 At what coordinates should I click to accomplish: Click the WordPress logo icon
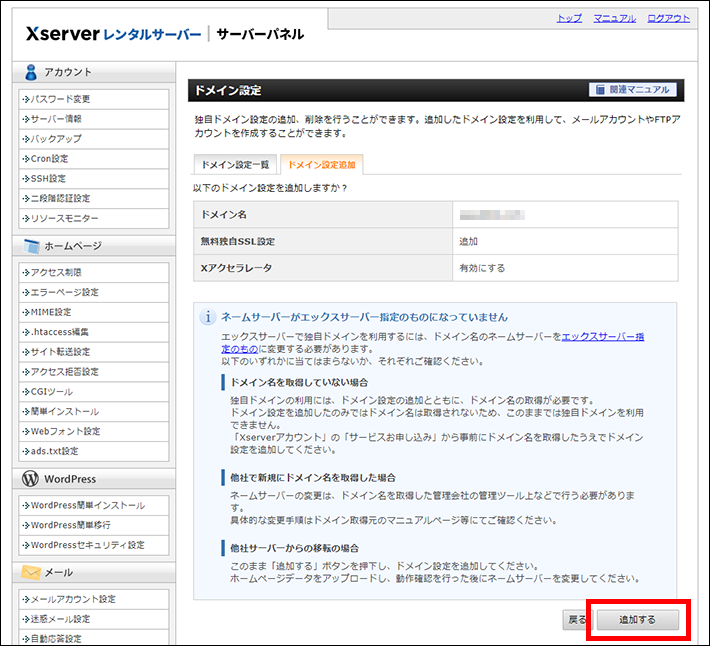point(30,479)
